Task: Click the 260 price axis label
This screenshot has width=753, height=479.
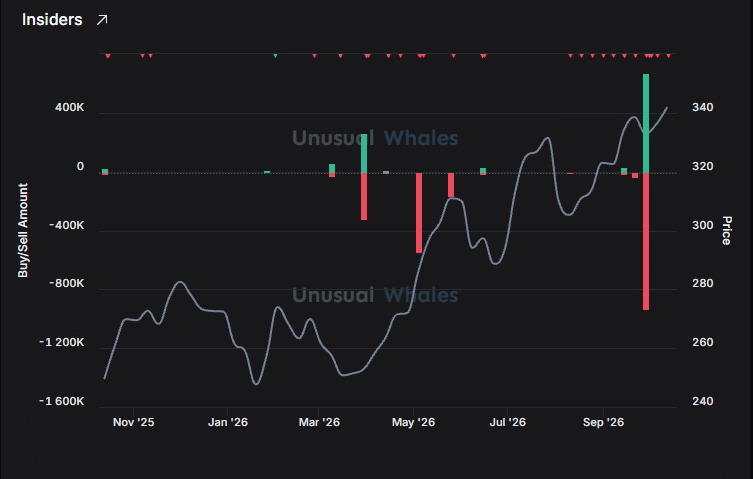Action: click(703, 343)
